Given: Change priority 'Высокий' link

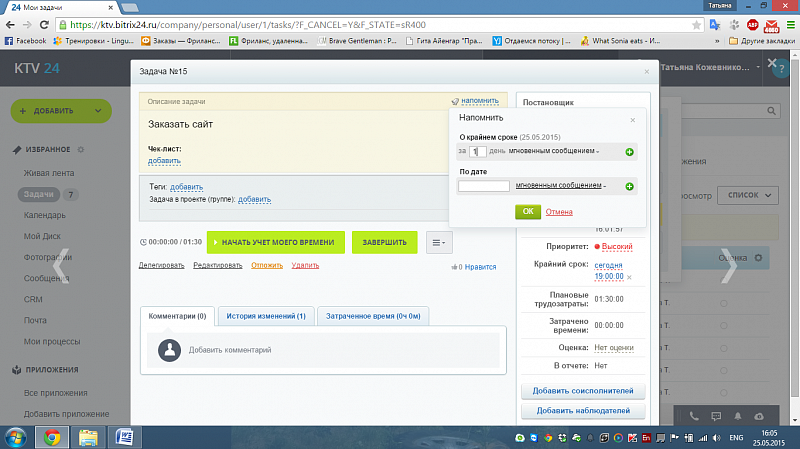Looking at the screenshot, I should point(617,246).
